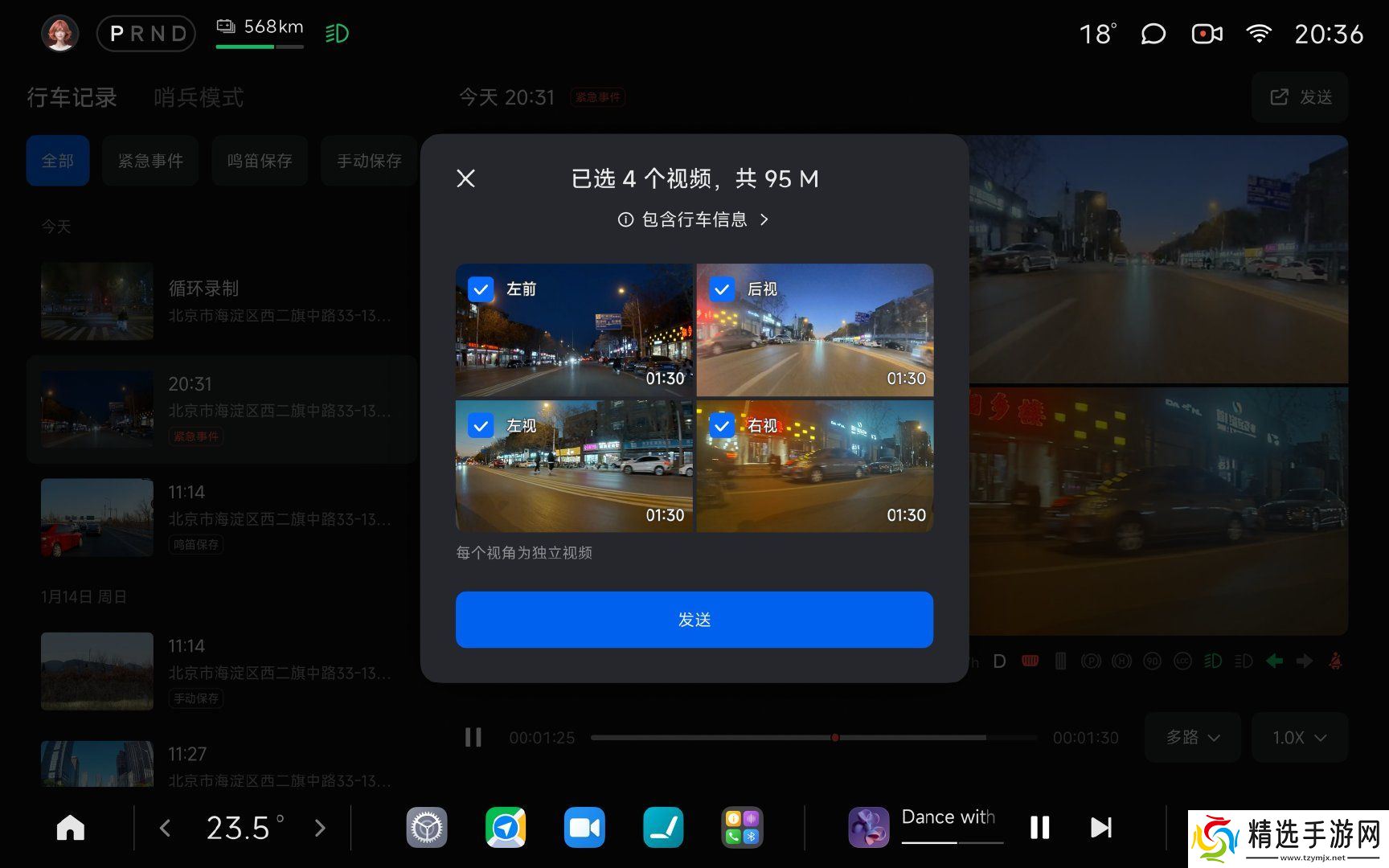Close the video selection dialog

click(466, 178)
